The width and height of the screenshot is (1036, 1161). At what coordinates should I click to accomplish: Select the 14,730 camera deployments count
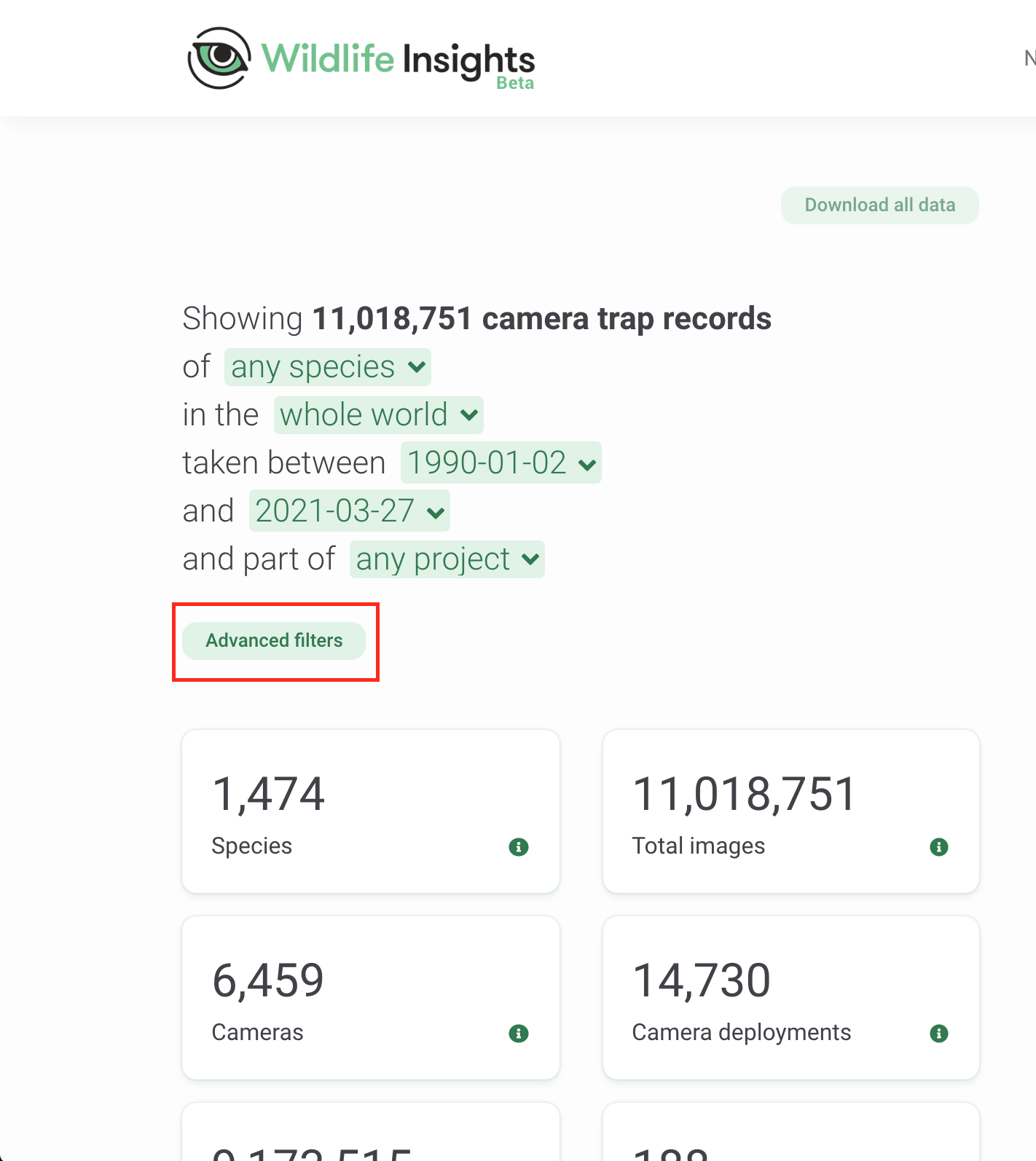702,980
